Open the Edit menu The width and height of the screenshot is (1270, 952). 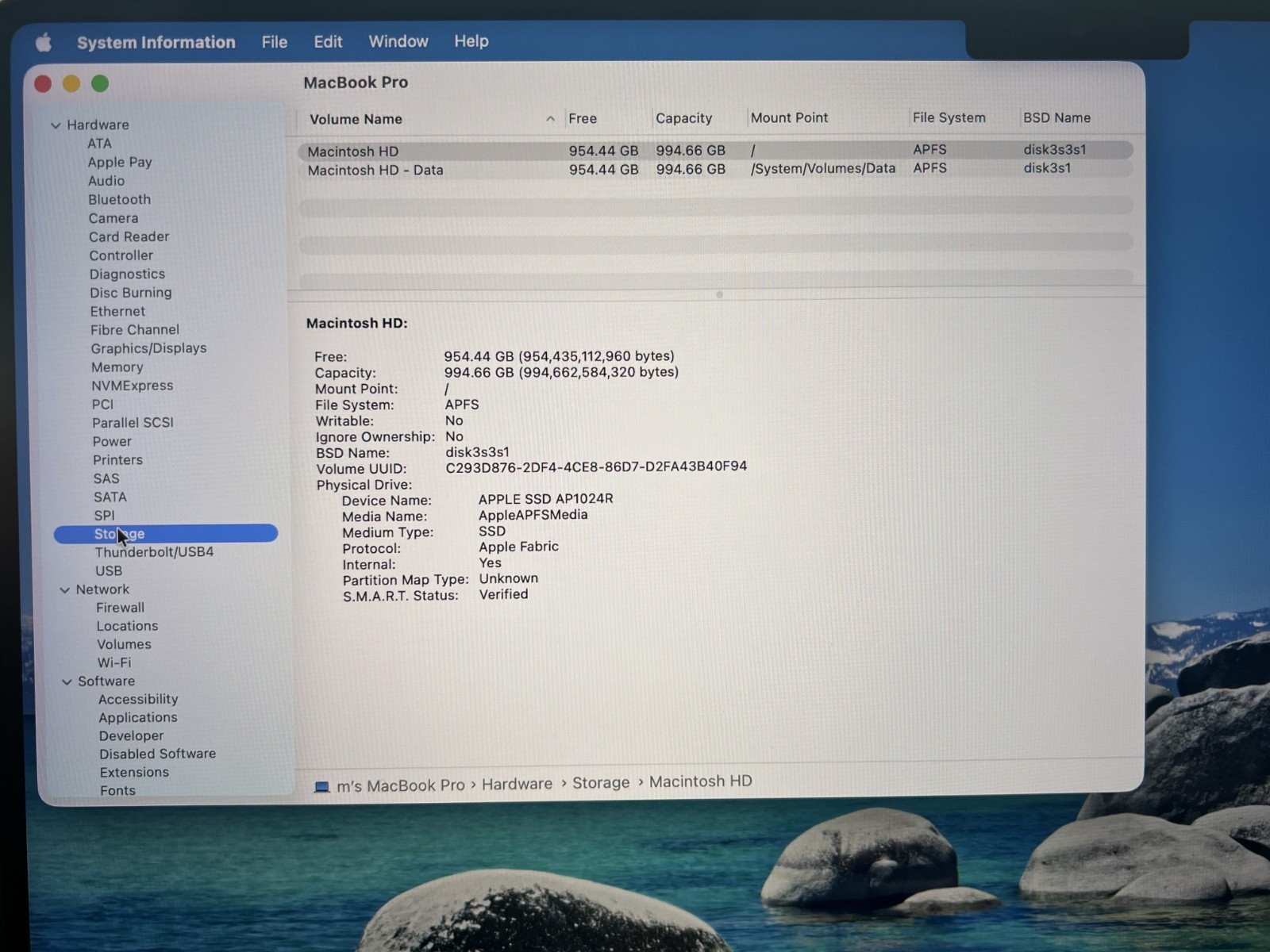[x=328, y=42]
